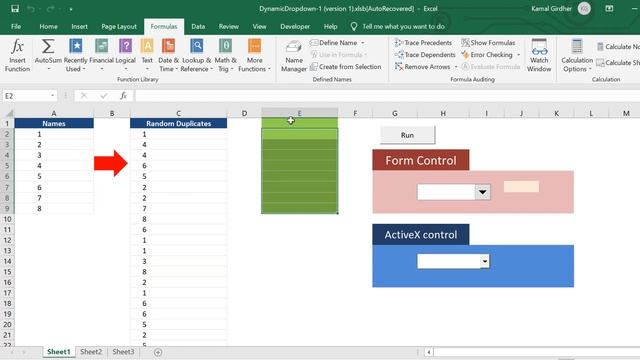
Task: Select column A header
Action: pyautogui.click(x=54, y=113)
